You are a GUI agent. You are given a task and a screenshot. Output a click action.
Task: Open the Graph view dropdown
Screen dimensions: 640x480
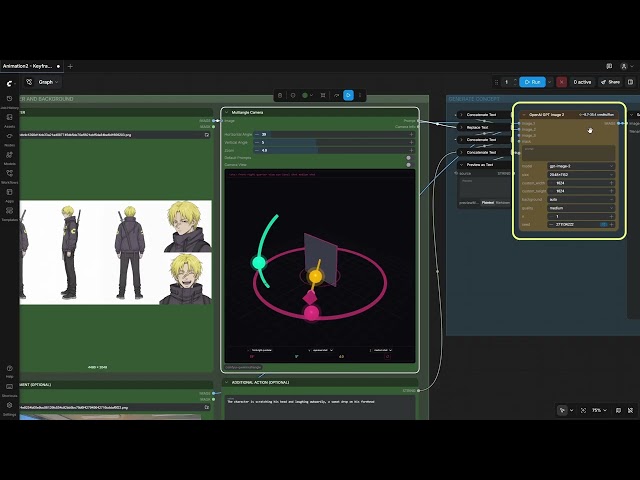[x=49, y=82]
